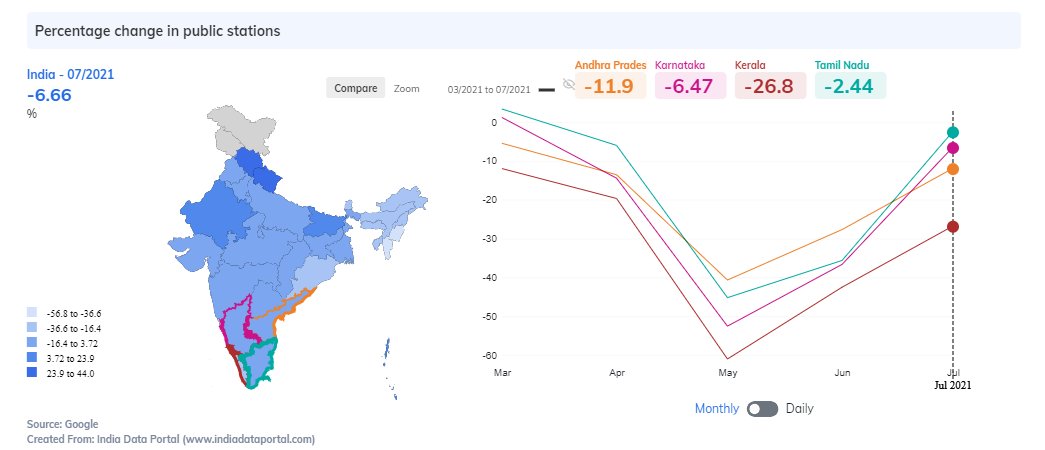Click the black line legend marker
Viewport: 1045px width, 450px height.
click(x=546, y=89)
